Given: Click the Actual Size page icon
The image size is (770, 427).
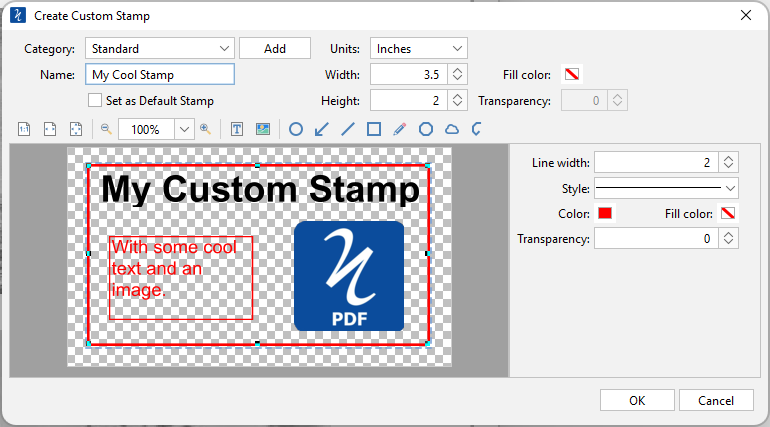Looking at the screenshot, I should [24, 129].
